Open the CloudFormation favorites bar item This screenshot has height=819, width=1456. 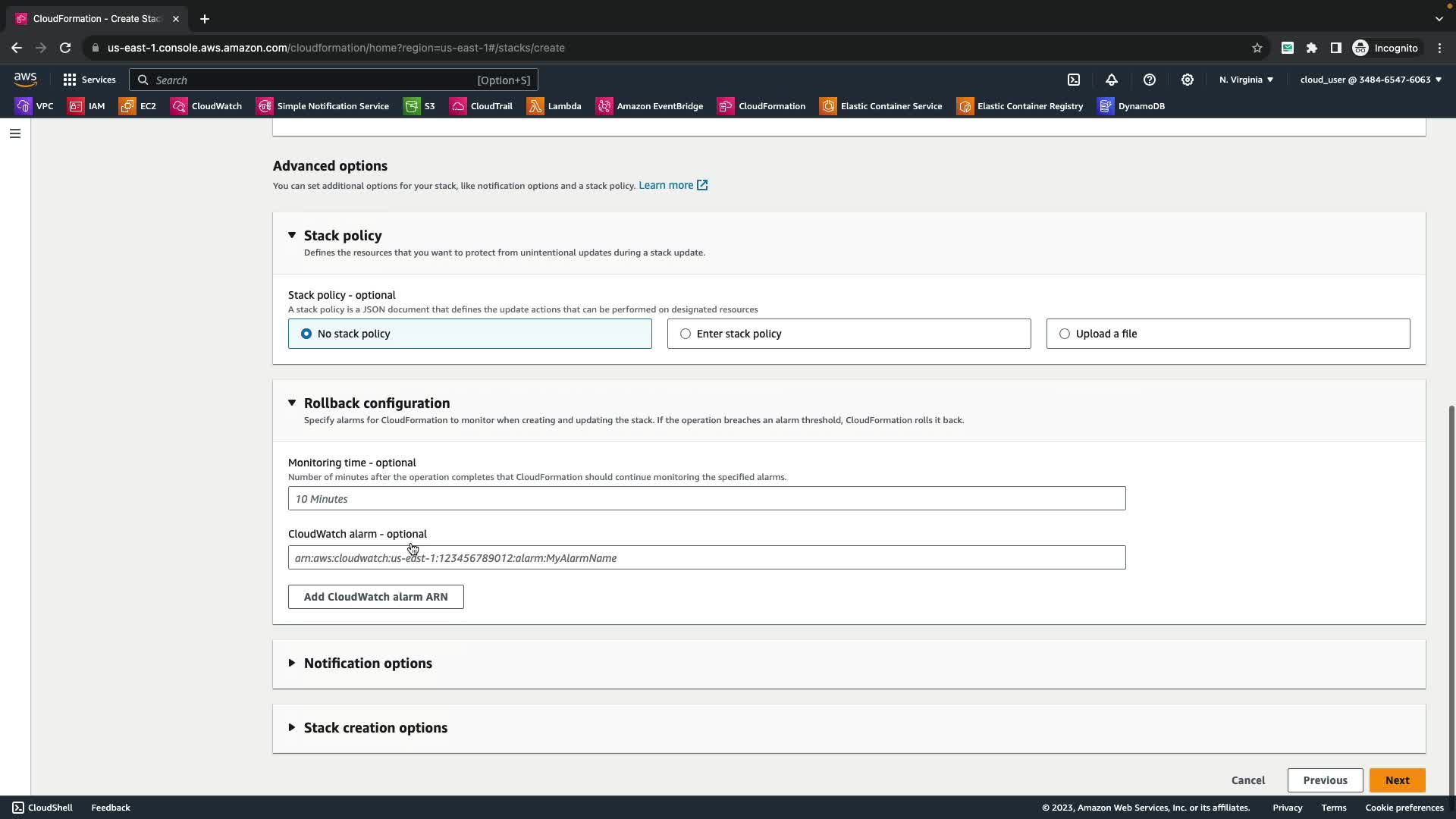(x=761, y=106)
